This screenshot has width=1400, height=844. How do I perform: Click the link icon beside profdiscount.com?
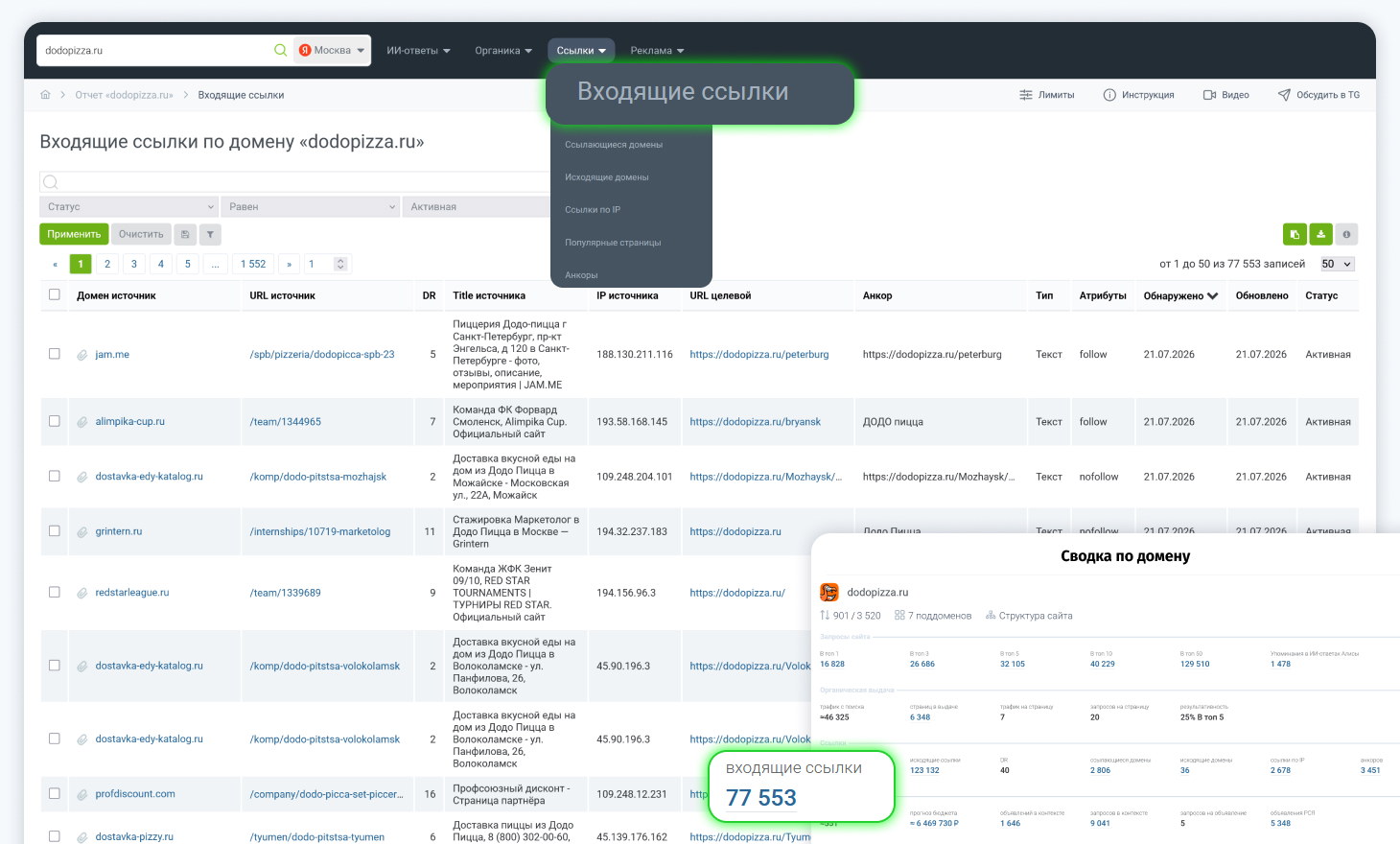[x=82, y=794]
